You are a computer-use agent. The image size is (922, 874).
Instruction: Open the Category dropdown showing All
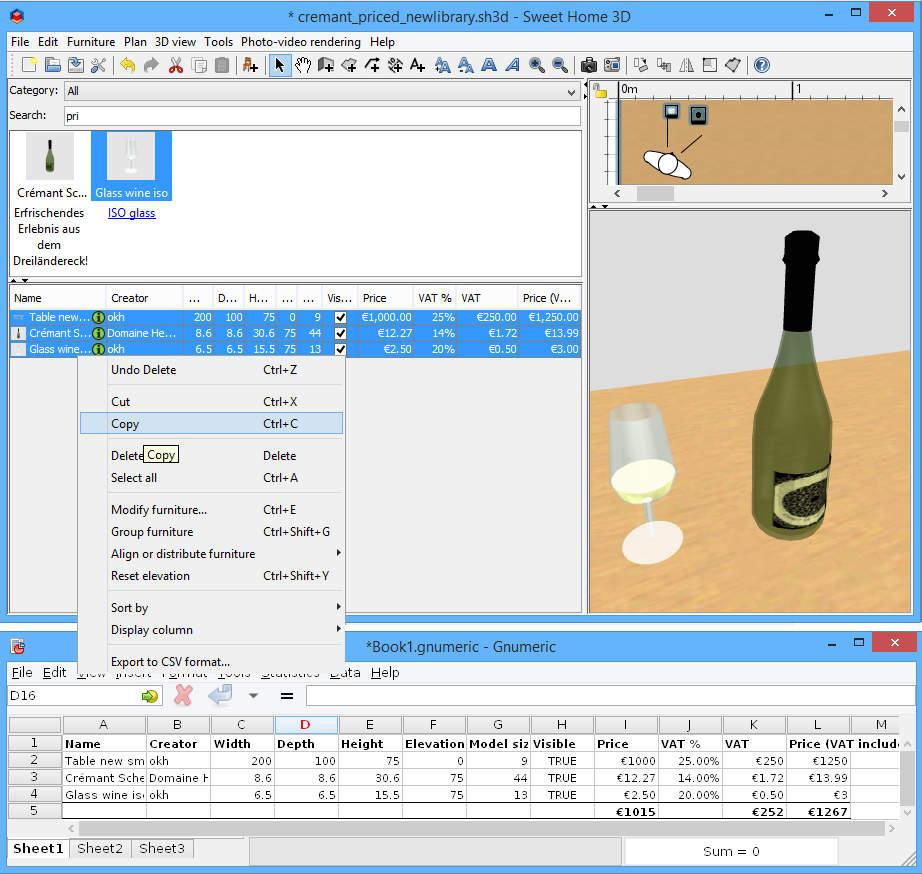[x=322, y=91]
